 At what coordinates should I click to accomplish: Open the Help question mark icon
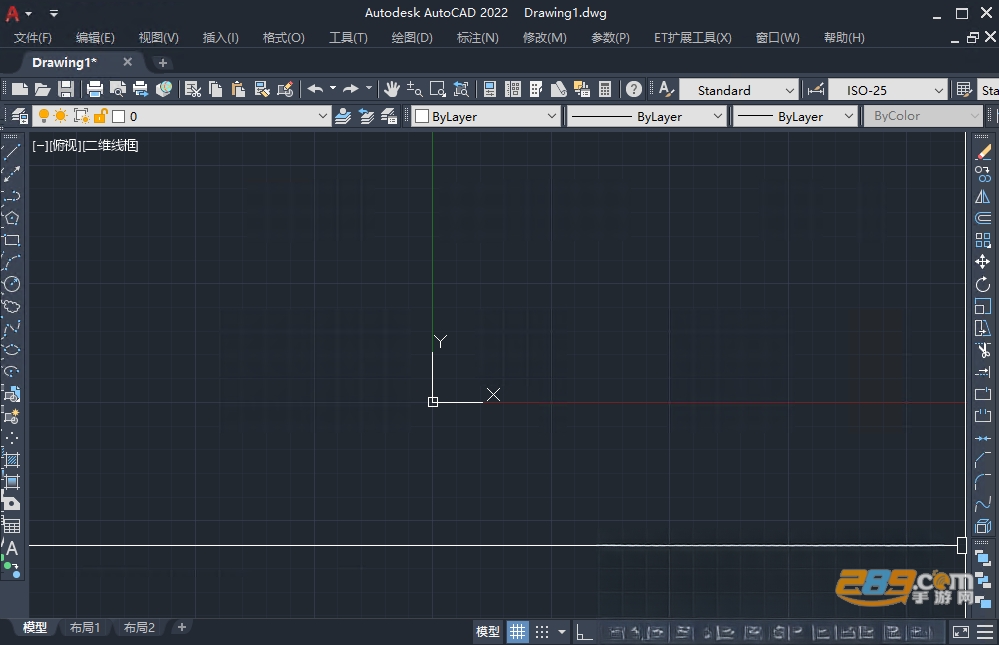tap(633, 89)
